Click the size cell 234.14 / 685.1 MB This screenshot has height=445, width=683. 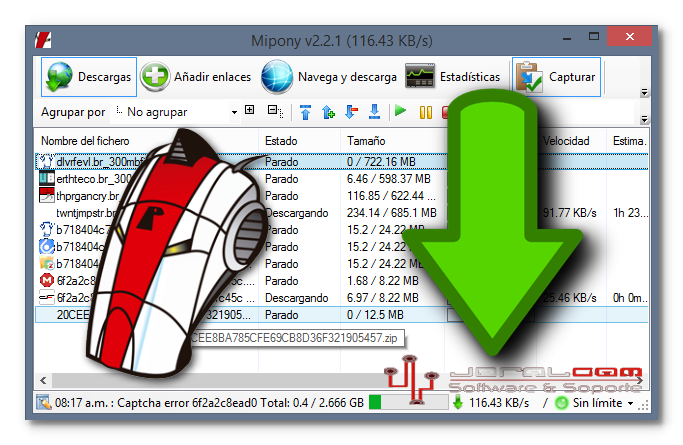(392, 213)
